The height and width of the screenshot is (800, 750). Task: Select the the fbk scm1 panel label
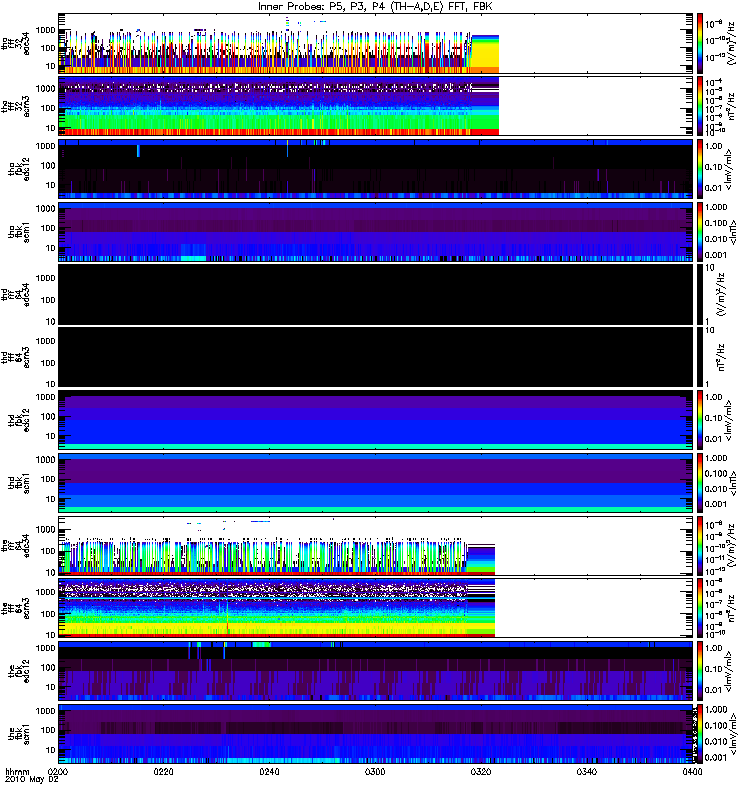[x=19, y=734]
